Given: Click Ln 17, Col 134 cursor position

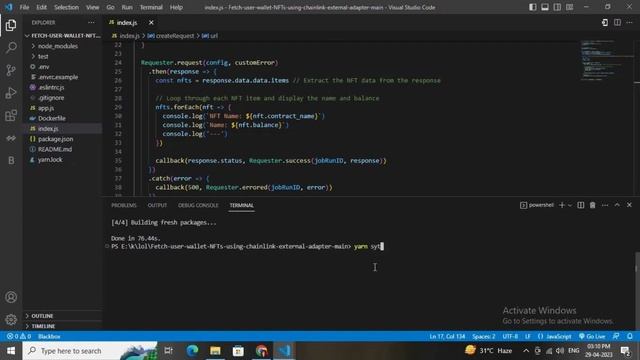Looking at the screenshot, I should tap(447, 336).
